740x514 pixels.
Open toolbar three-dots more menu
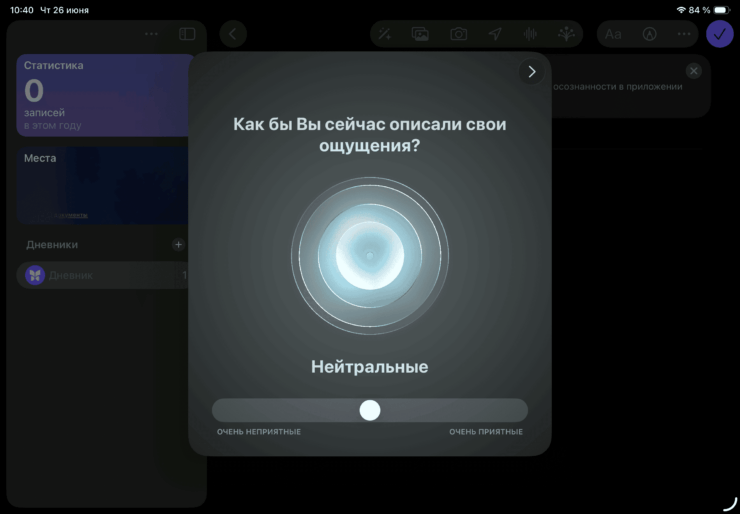(684, 34)
